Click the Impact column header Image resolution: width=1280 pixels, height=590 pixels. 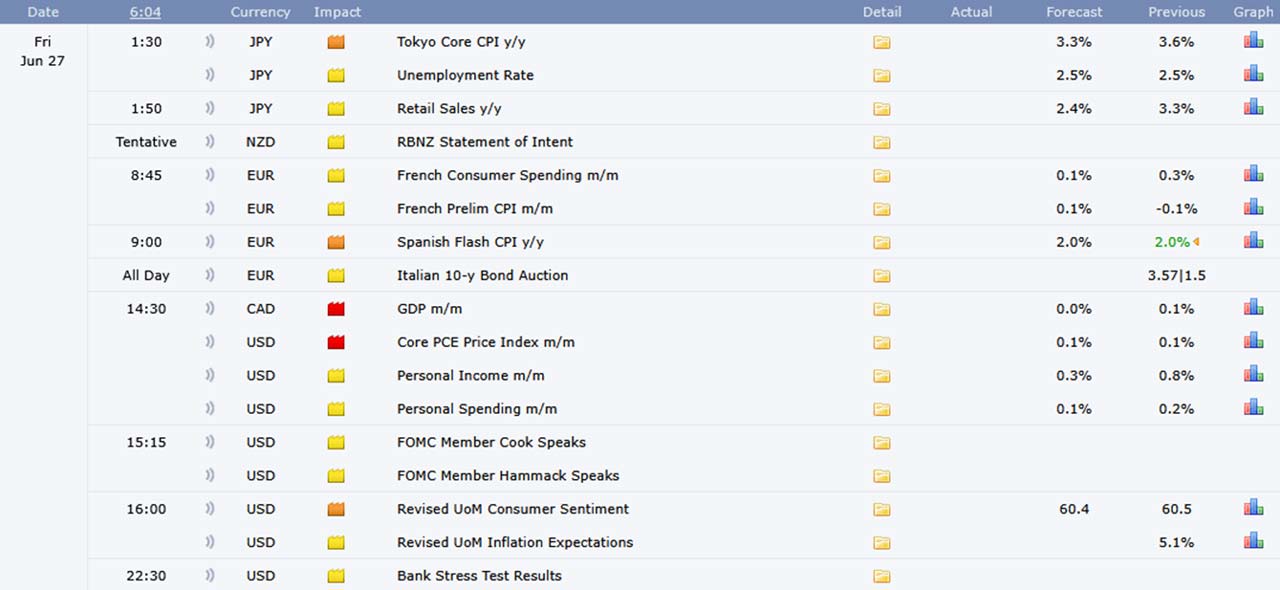[337, 12]
